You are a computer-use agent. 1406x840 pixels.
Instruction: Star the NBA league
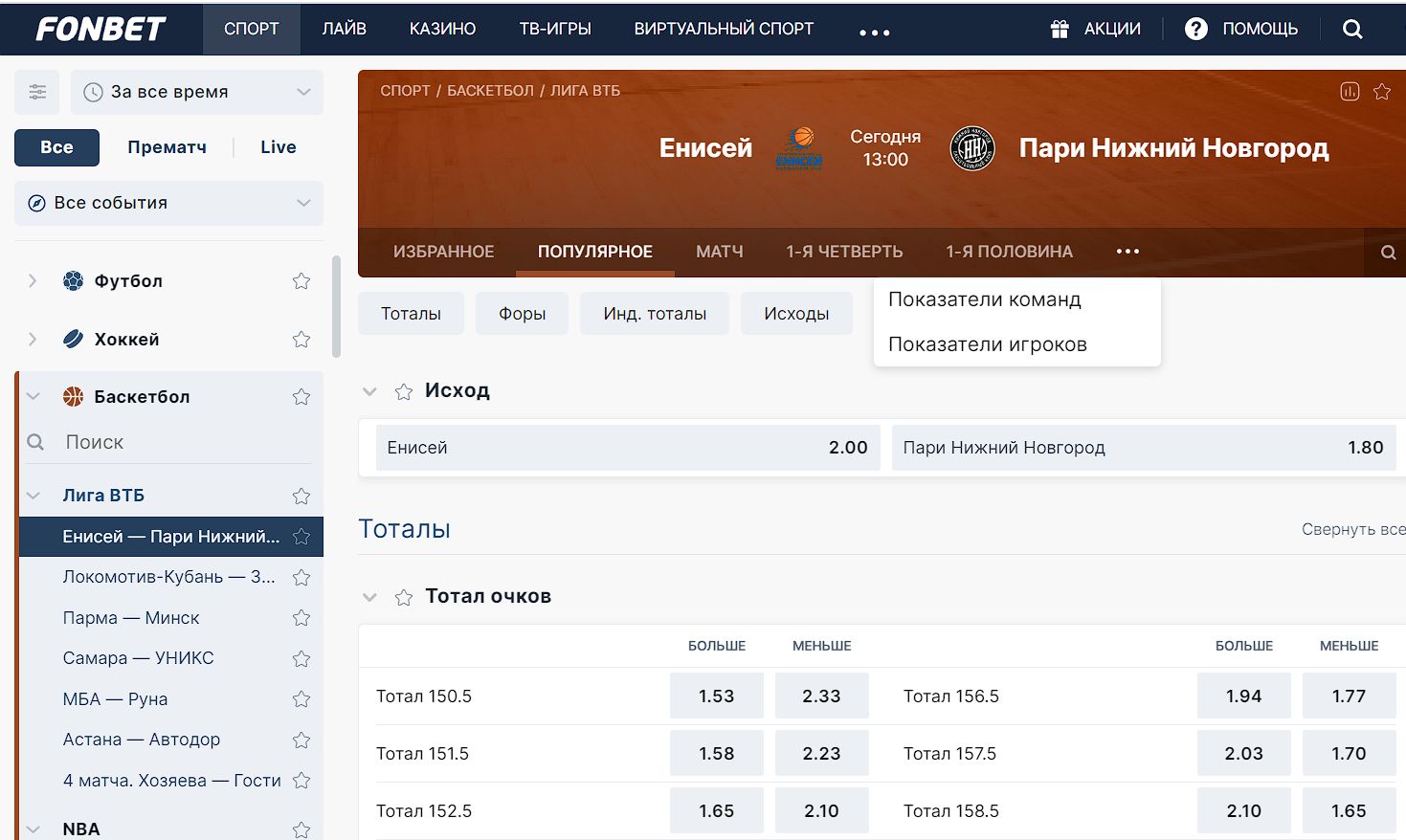(x=301, y=829)
